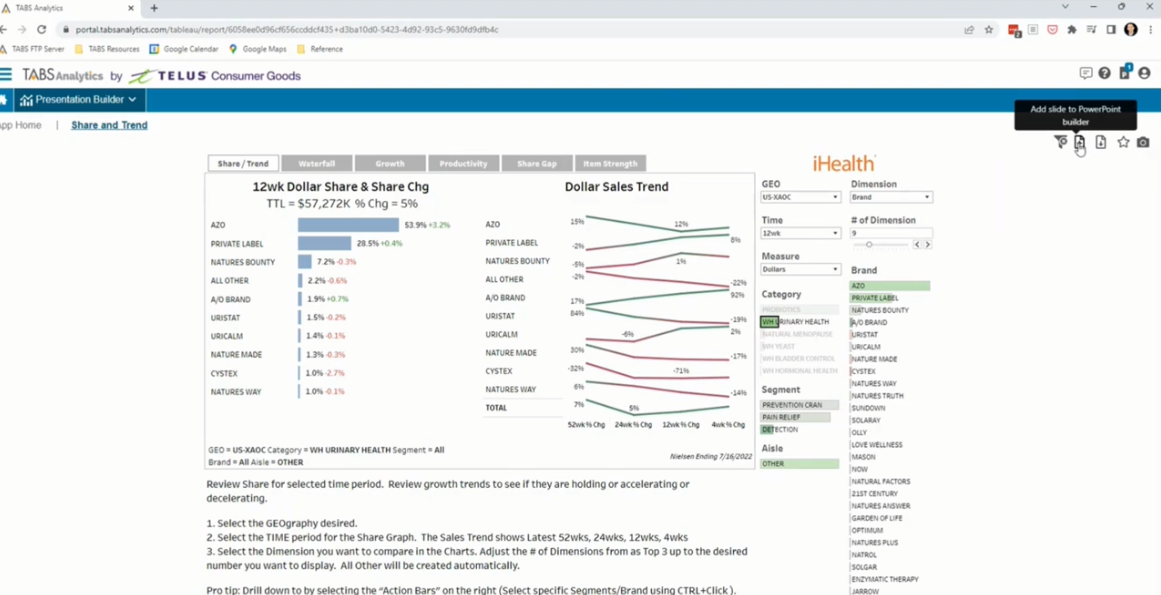This screenshot has height=595, width=1161.
Task: Click the filter settings funnel icon
Action: (1061, 142)
